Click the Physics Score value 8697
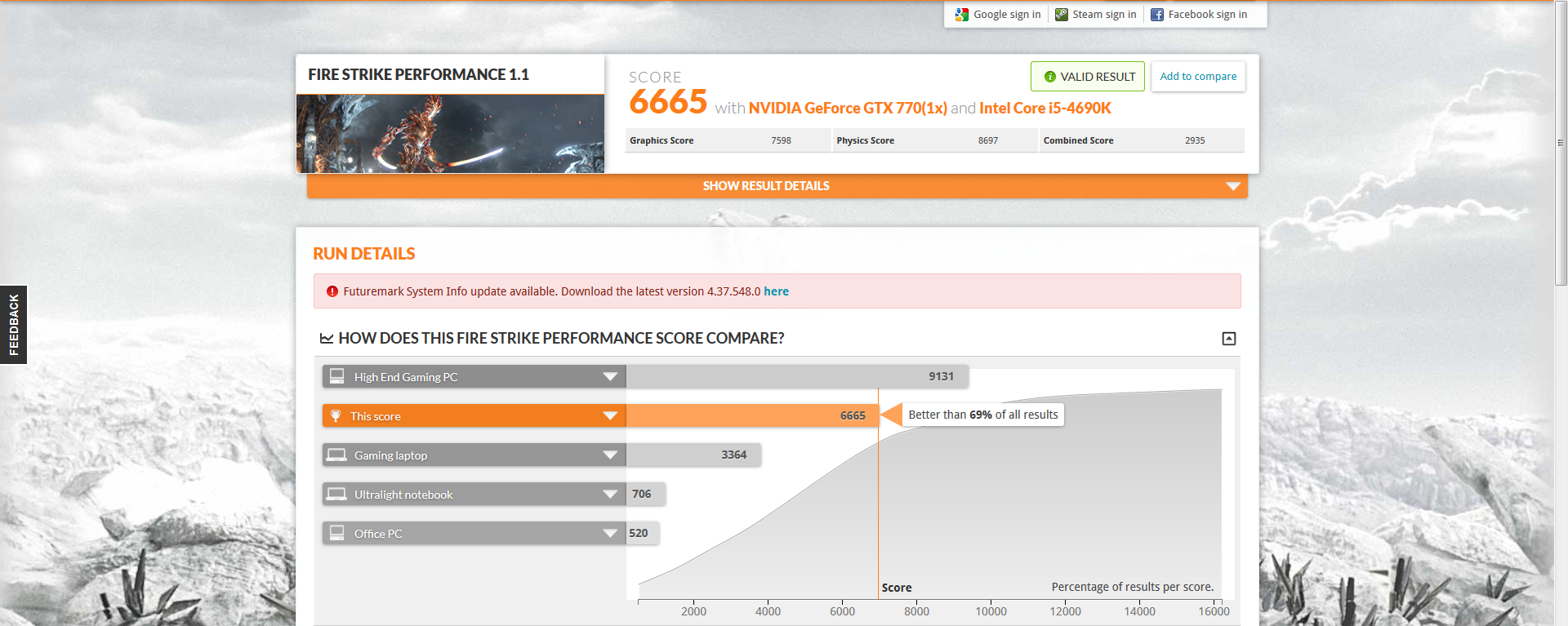Screen dimensions: 1568x626 [x=988, y=140]
